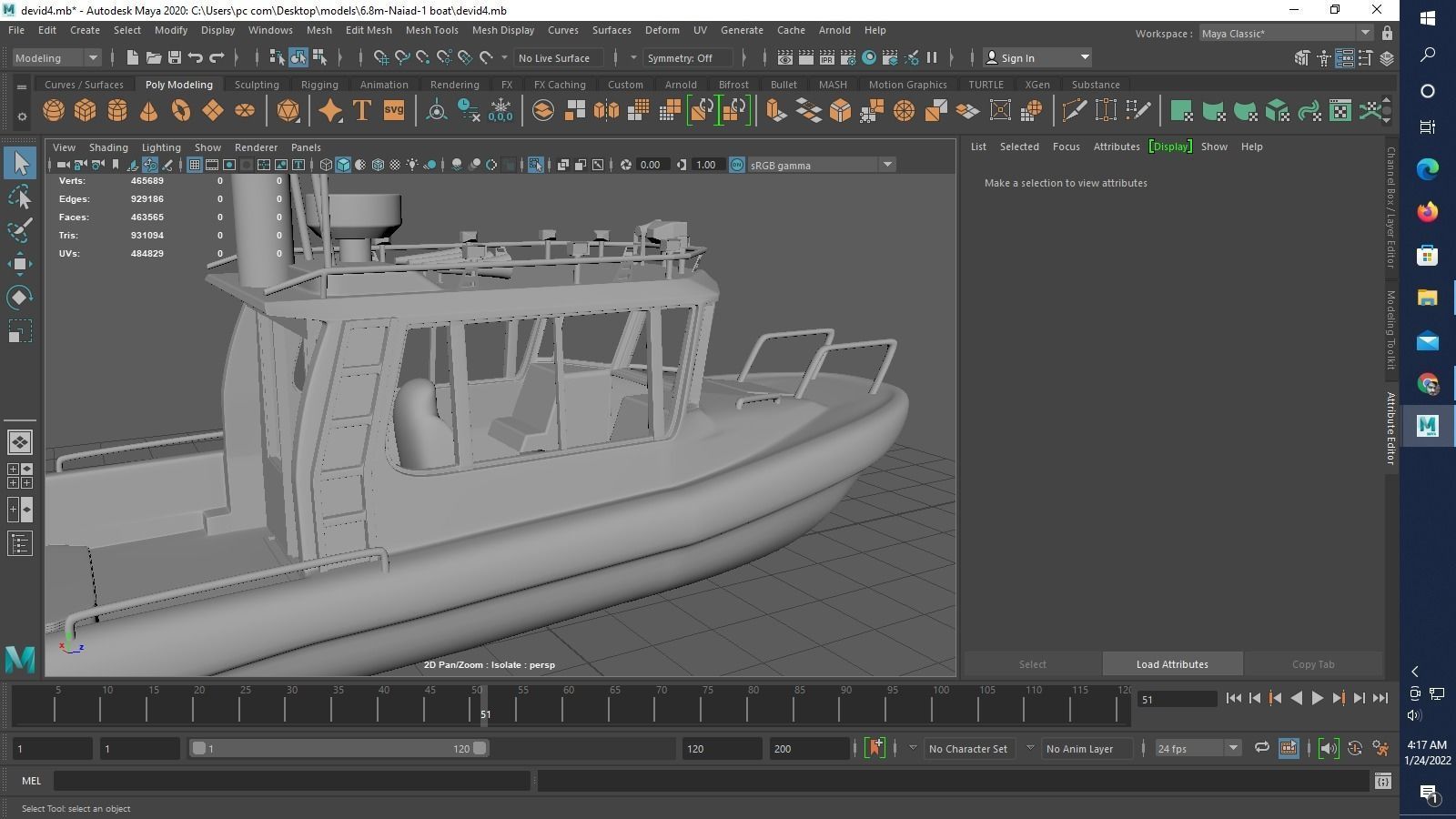This screenshot has height=819, width=1456.
Task: Toggle snap to grids magnet icon
Action: 381,57
